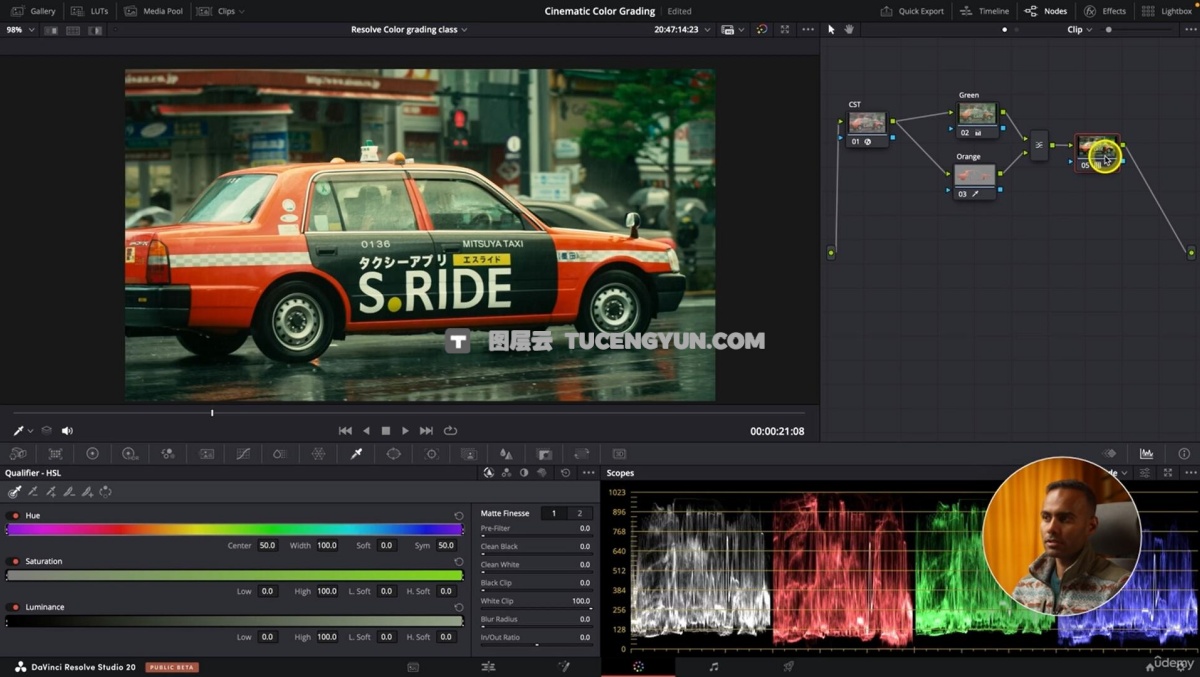Viewport: 1200px width, 677px height.
Task: Open the Magic Mask palette
Action: (x=468, y=454)
